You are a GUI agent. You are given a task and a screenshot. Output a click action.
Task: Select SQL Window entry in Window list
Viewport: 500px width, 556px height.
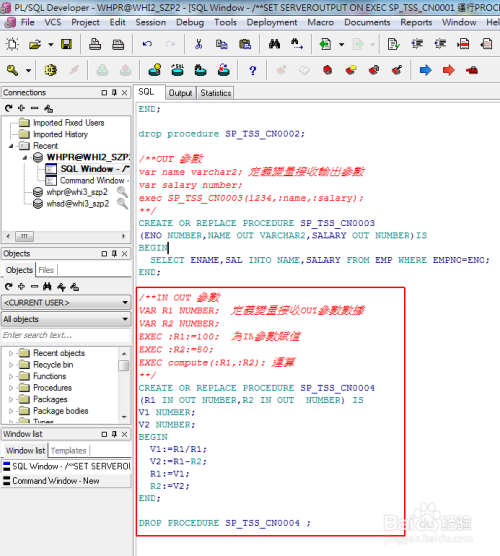tap(66, 466)
